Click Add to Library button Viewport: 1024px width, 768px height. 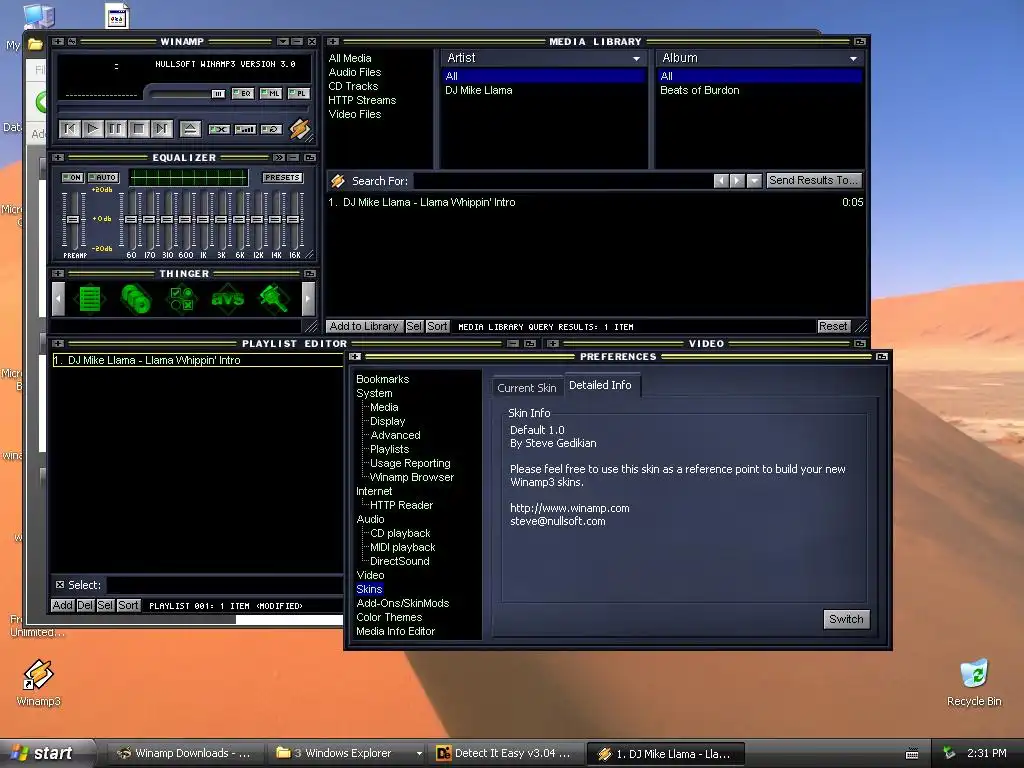tap(364, 326)
